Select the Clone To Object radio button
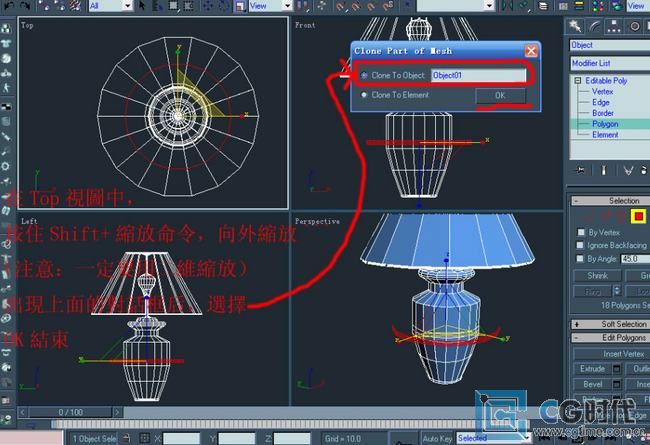The height and width of the screenshot is (445, 650). pos(364,75)
